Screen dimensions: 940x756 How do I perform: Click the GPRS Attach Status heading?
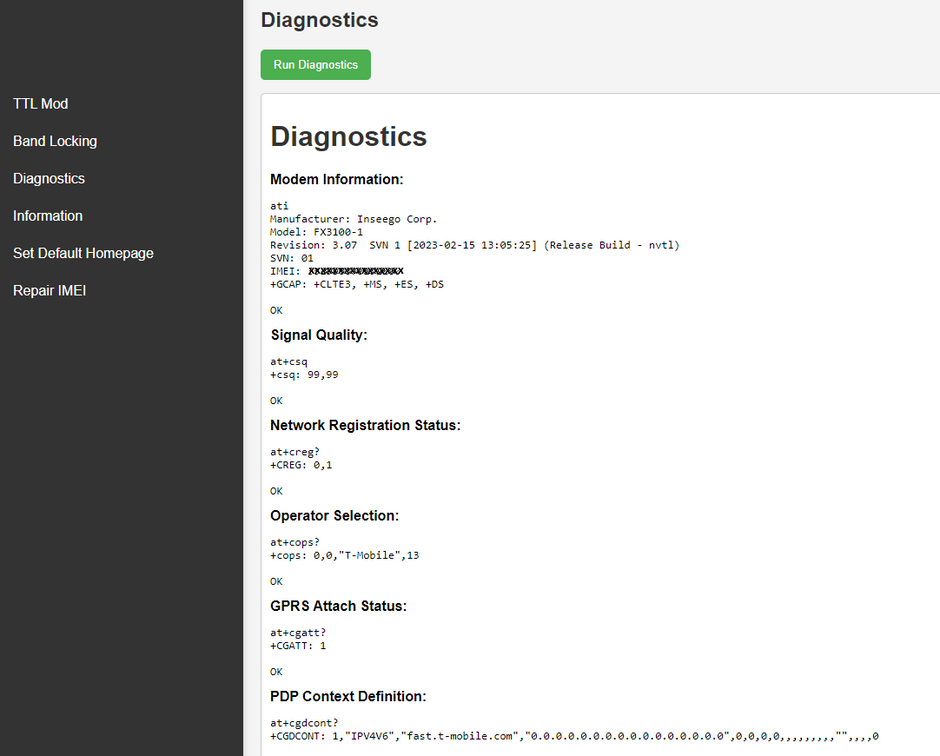[338, 606]
